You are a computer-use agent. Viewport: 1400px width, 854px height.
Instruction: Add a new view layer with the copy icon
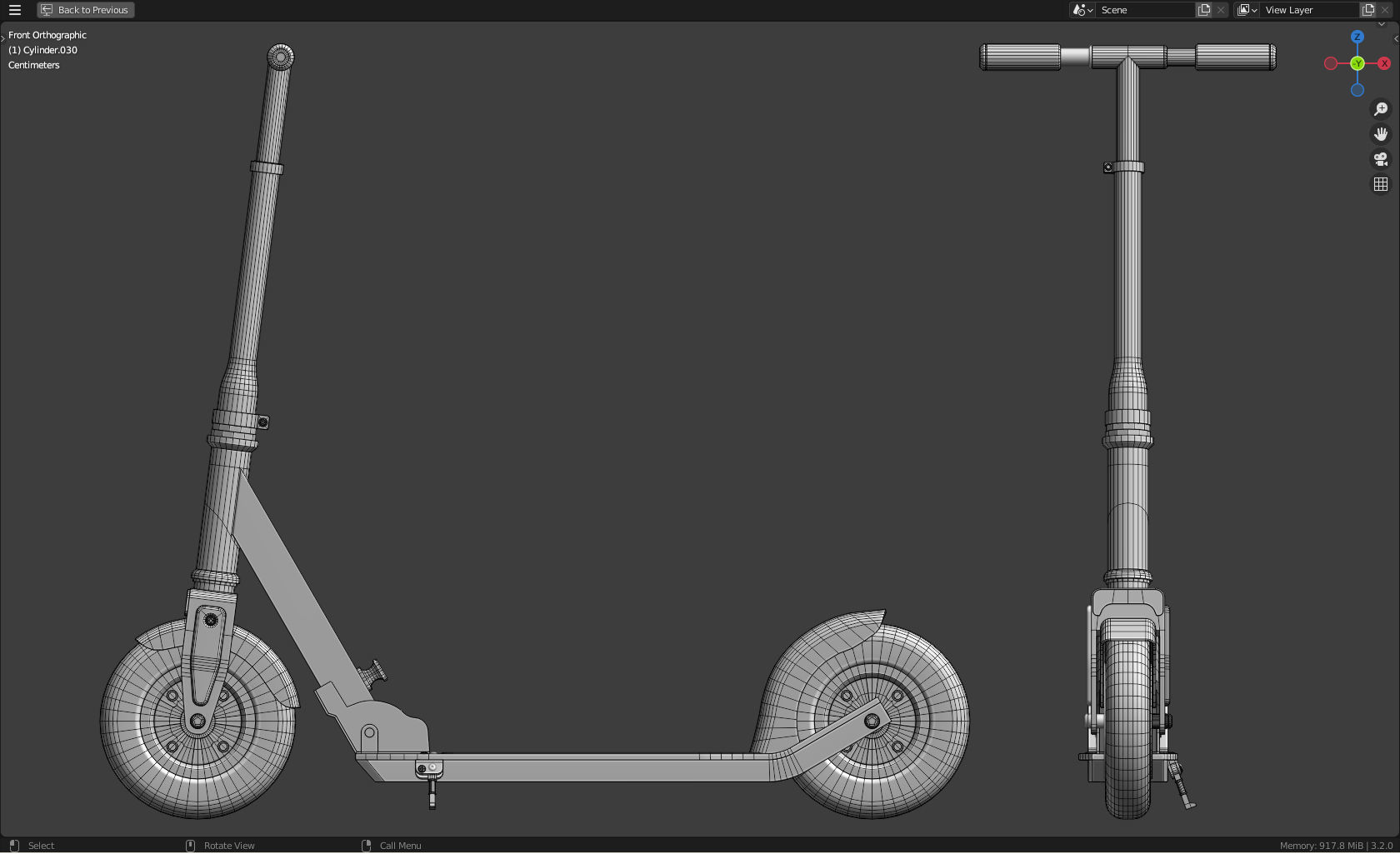tap(1368, 10)
